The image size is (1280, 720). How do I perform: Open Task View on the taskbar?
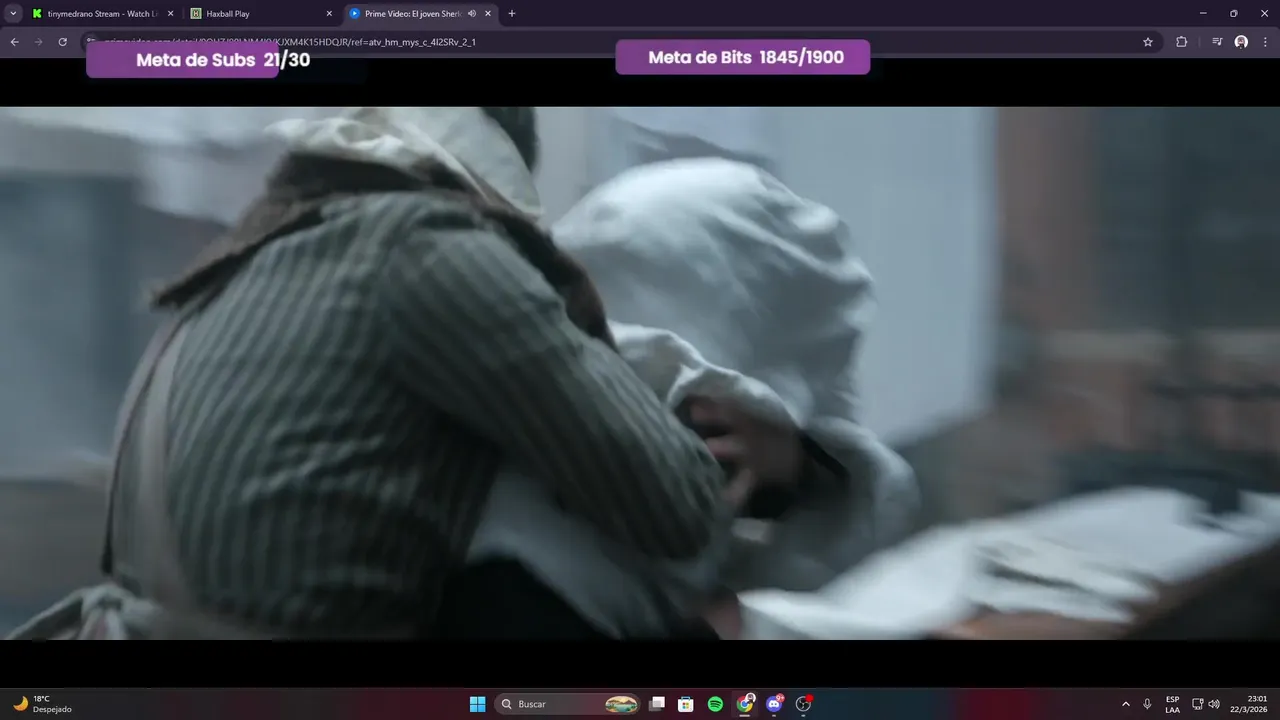coord(657,704)
